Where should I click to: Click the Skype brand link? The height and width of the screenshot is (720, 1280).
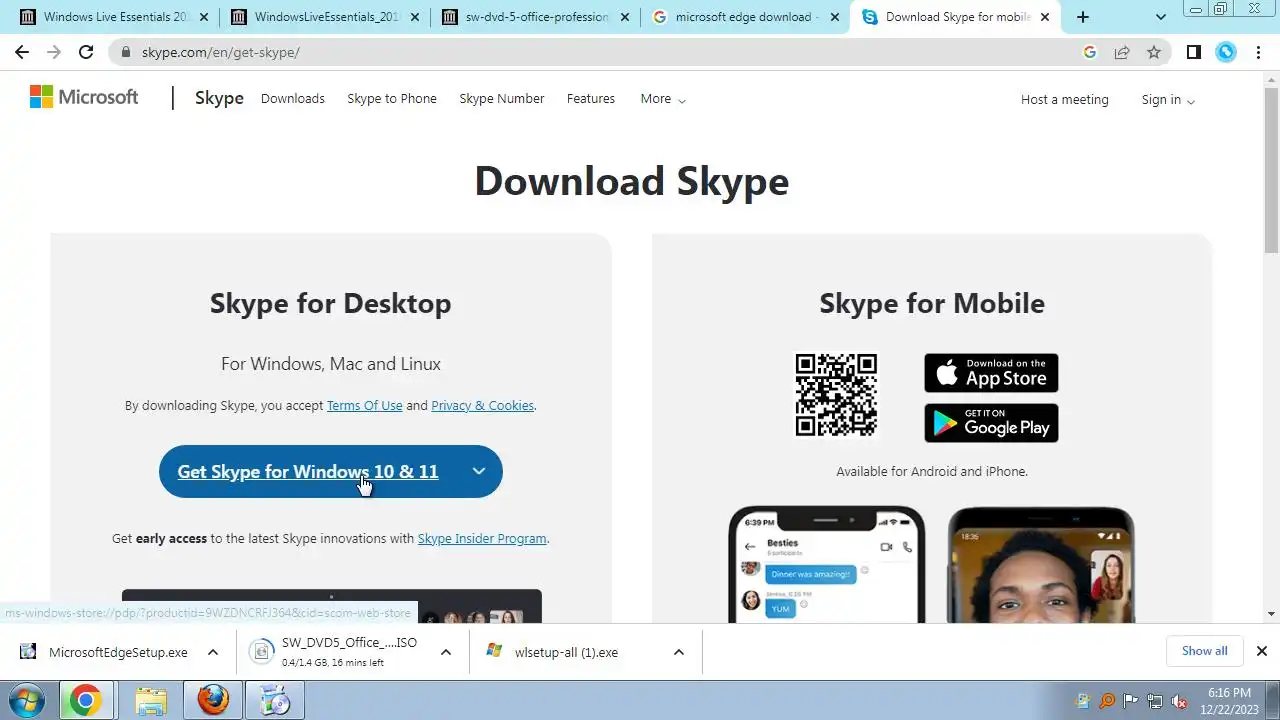pyautogui.click(x=219, y=98)
